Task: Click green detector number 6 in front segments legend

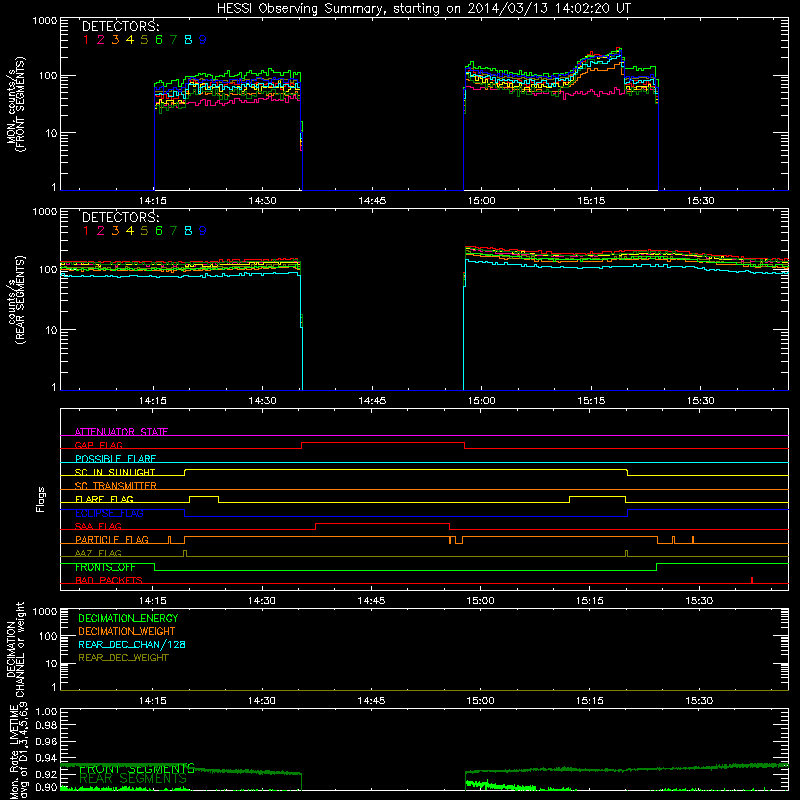Action: pos(159,40)
